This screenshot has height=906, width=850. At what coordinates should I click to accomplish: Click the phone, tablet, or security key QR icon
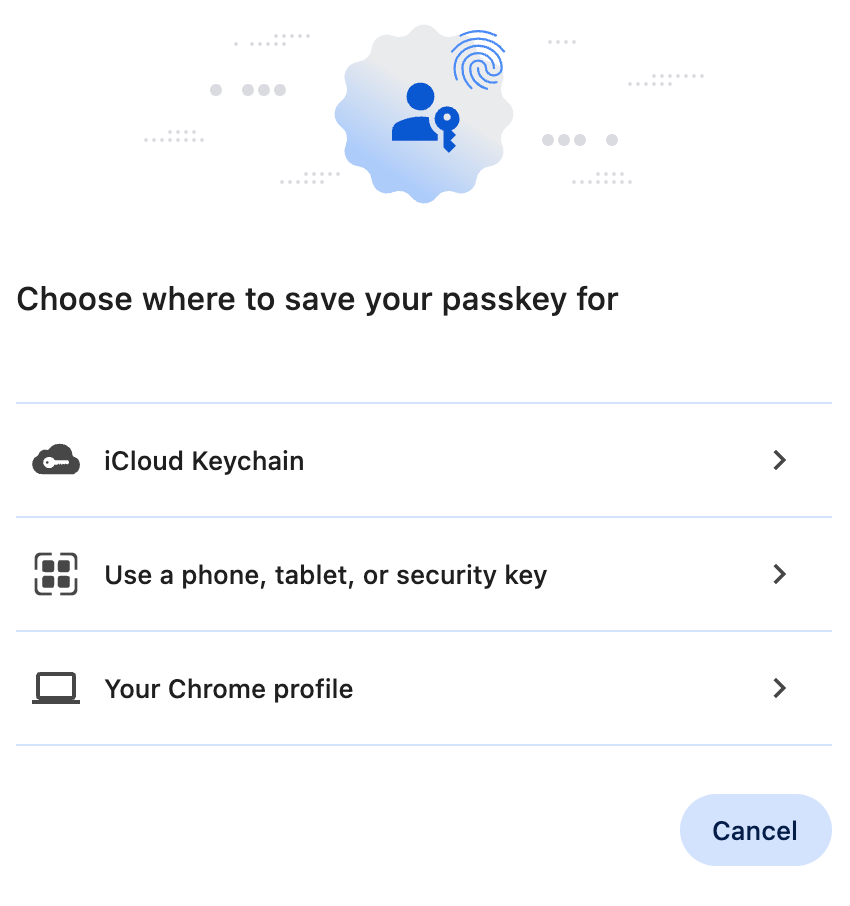coord(56,574)
